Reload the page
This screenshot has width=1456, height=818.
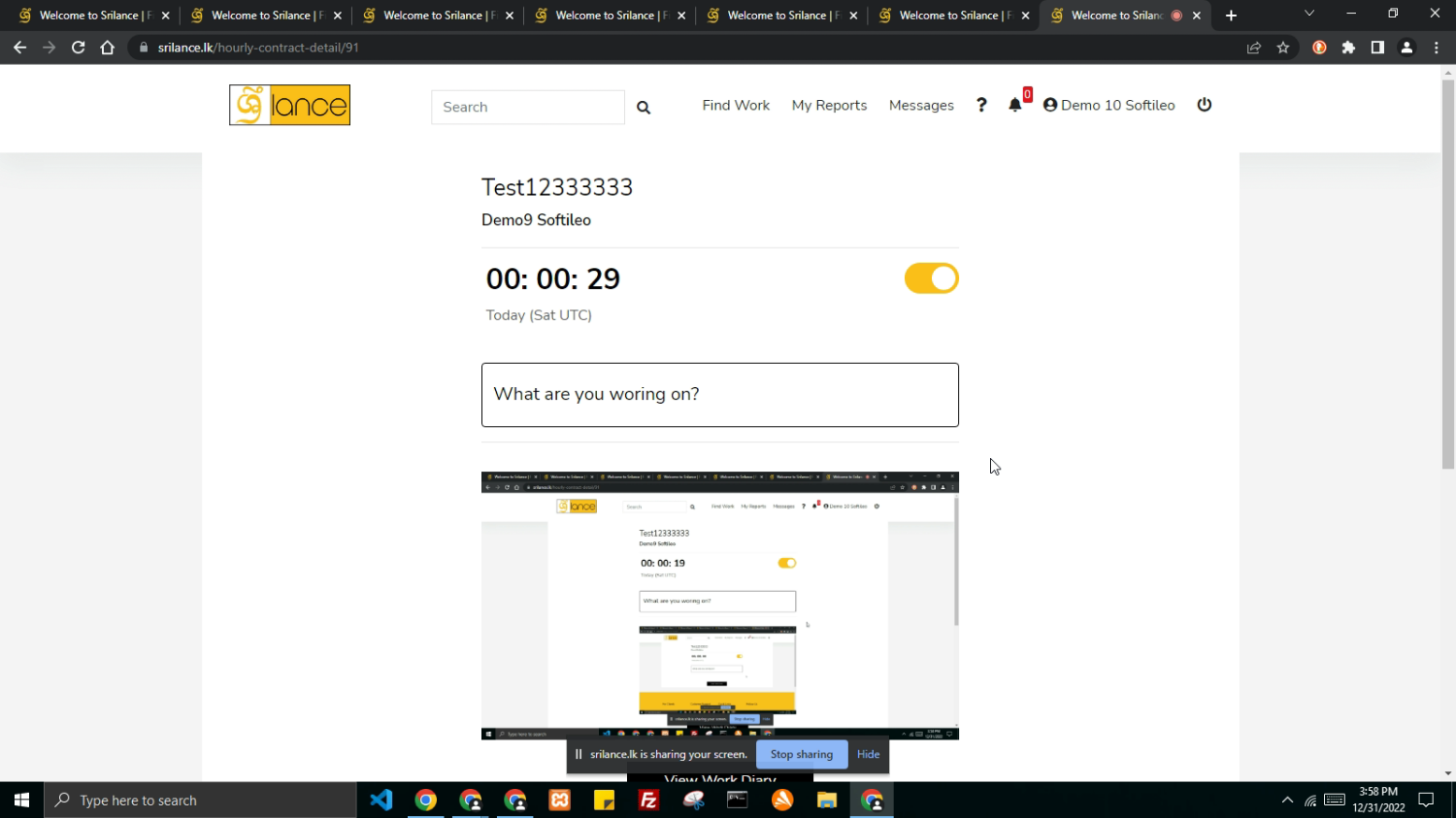coord(79,48)
